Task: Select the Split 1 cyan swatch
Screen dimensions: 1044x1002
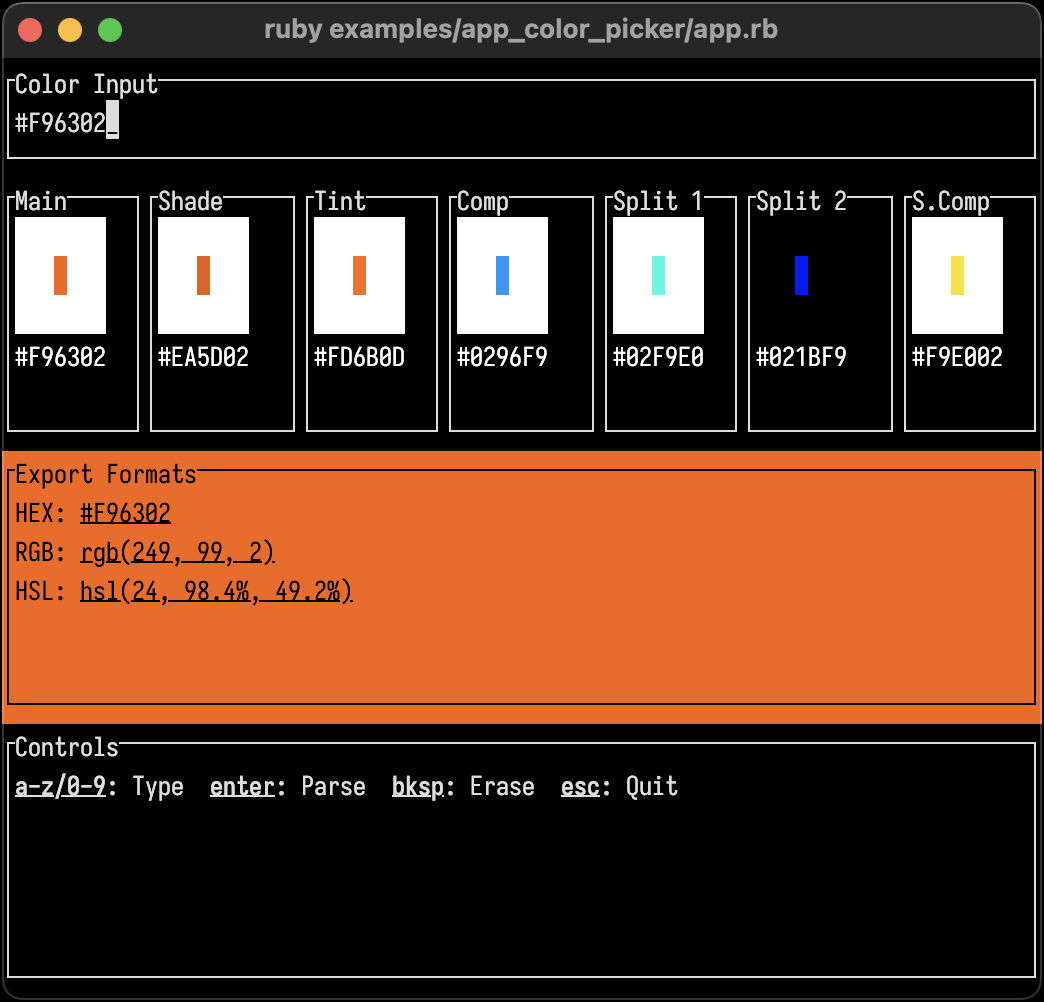Action: pos(658,275)
